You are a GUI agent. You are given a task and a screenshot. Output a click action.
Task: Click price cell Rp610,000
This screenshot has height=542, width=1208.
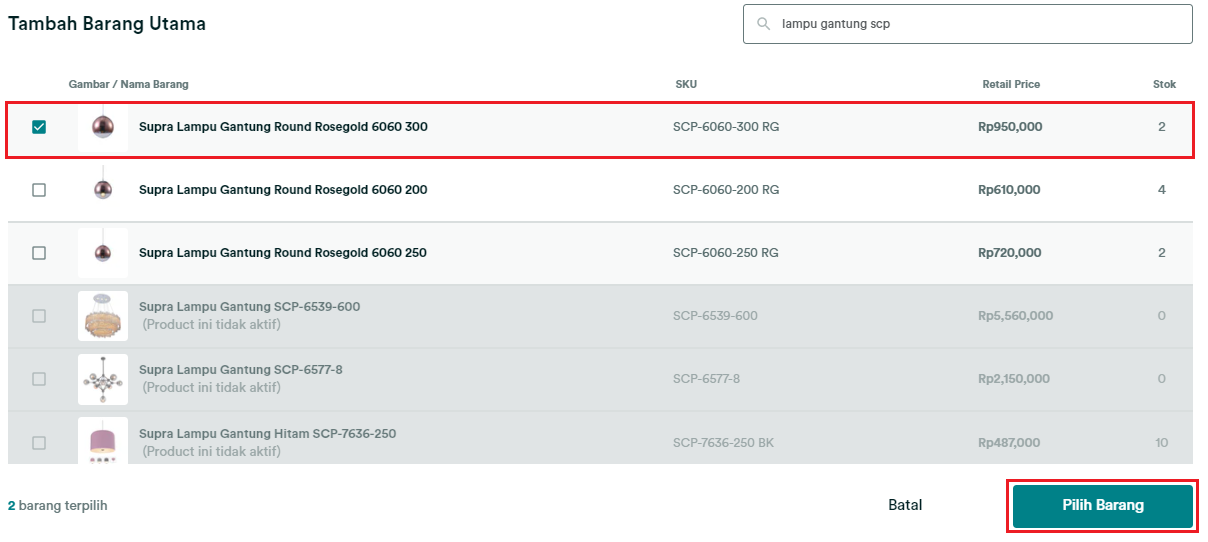1009,190
